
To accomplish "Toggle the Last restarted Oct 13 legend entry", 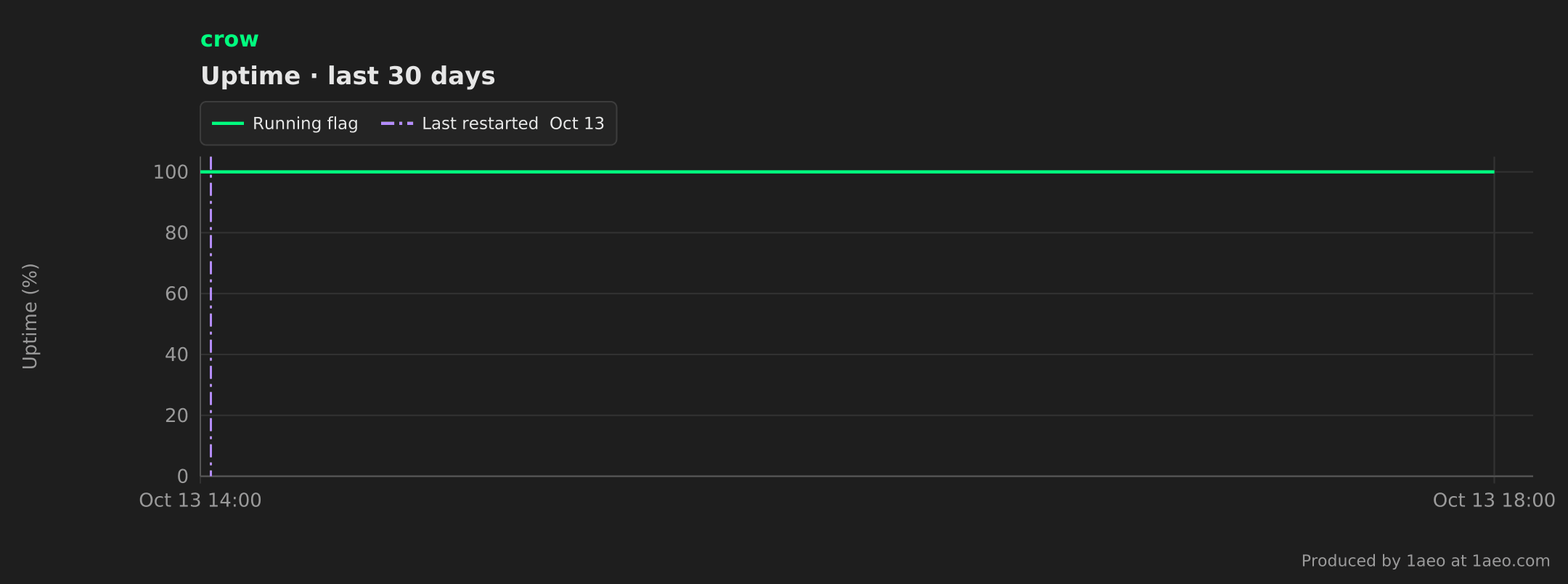I will (x=493, y=123).
